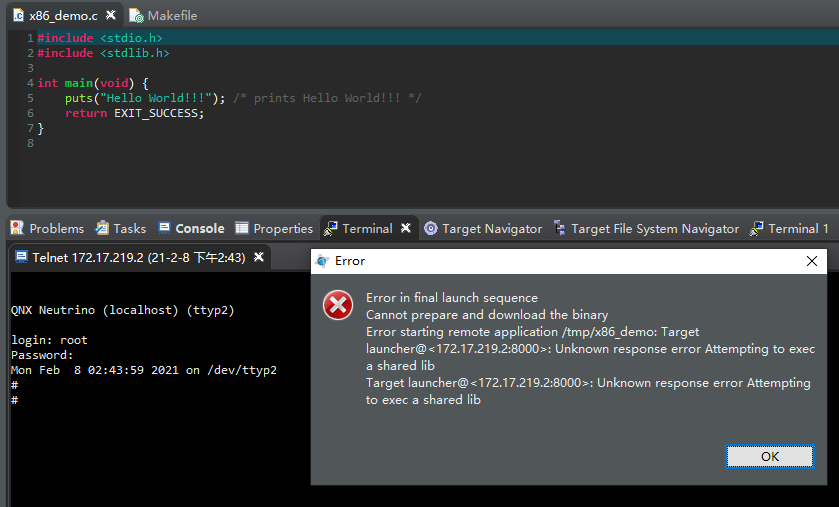Click the Console view icon
This screenshot has height=507, width=839.
pos(165,228)
